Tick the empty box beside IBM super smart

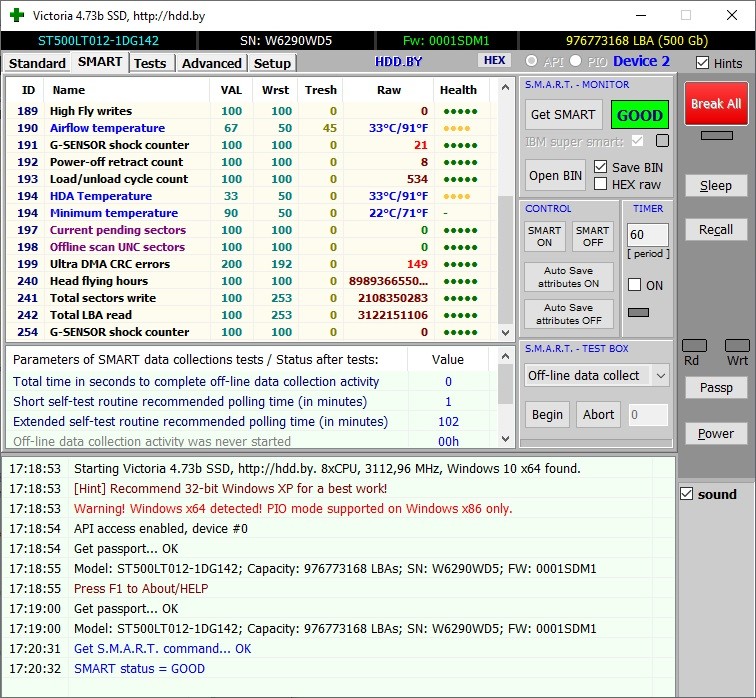click(x=662, y=140)
